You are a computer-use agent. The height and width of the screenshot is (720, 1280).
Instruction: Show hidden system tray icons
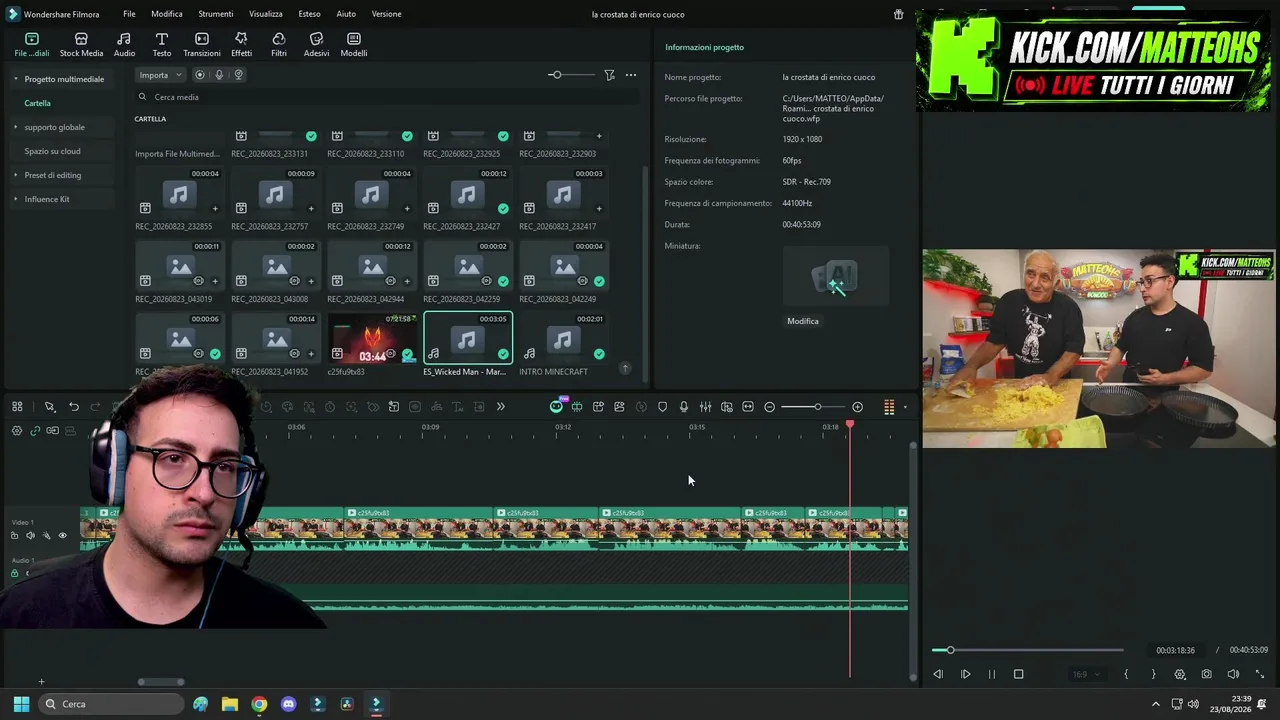coord(1156,704)
